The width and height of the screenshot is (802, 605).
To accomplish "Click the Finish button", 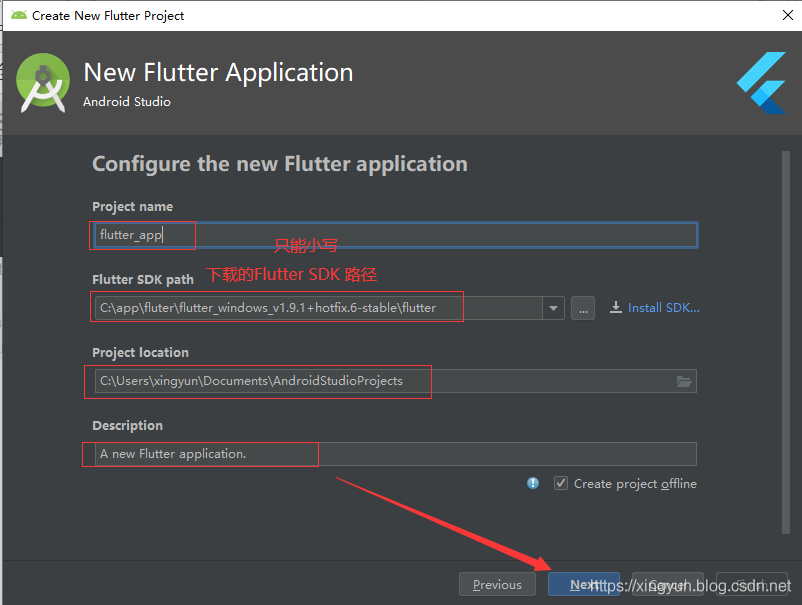I will pos(752,584).
